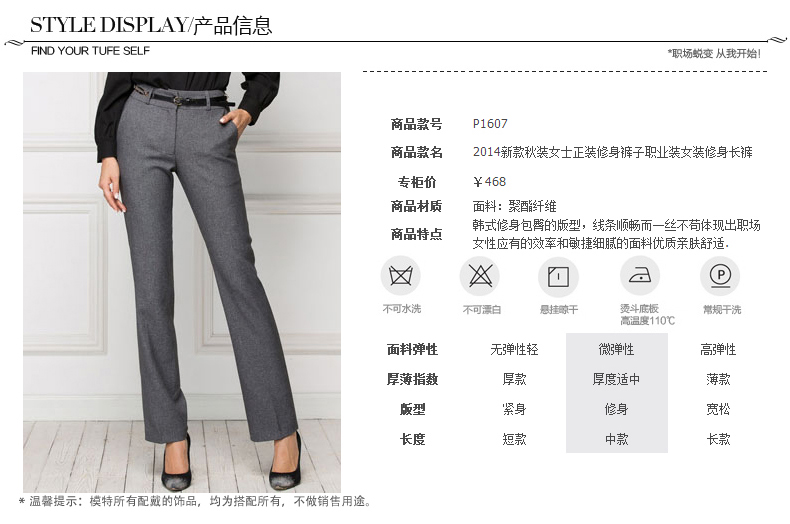Viewport: 790px width, 524px height.
Task: Click the iron 110℃ care icon
Action: [640, 276]
